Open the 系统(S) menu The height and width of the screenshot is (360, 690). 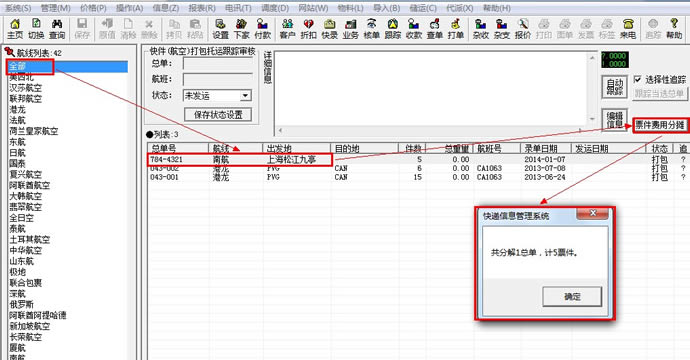click(18, 8)
